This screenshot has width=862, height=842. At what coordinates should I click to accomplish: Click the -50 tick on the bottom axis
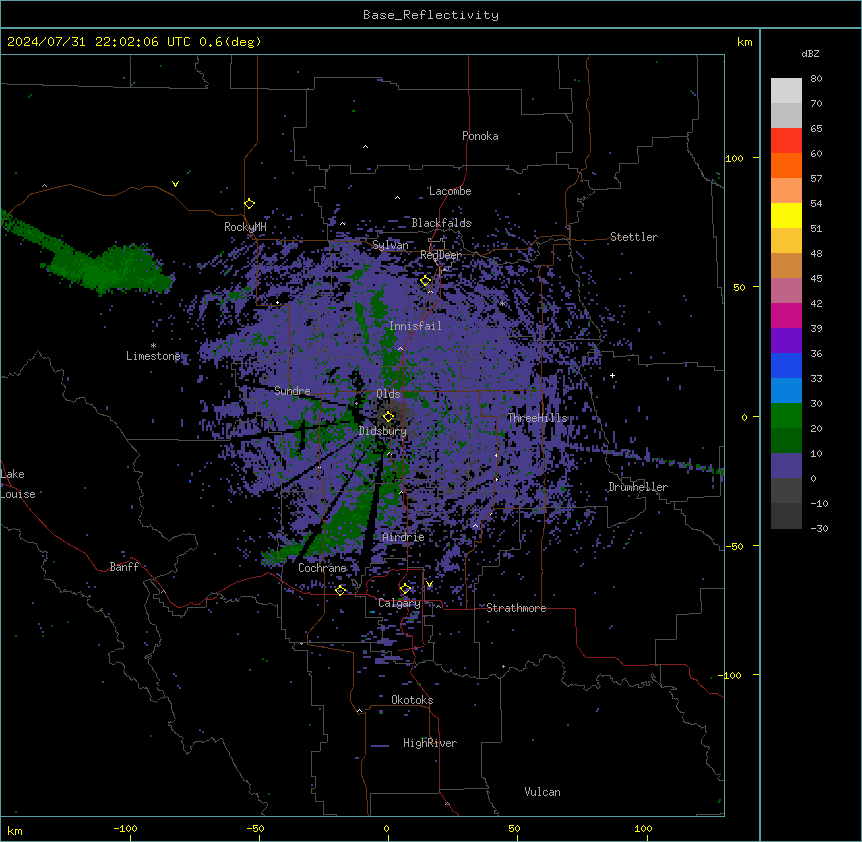click(x=255, y=829)
